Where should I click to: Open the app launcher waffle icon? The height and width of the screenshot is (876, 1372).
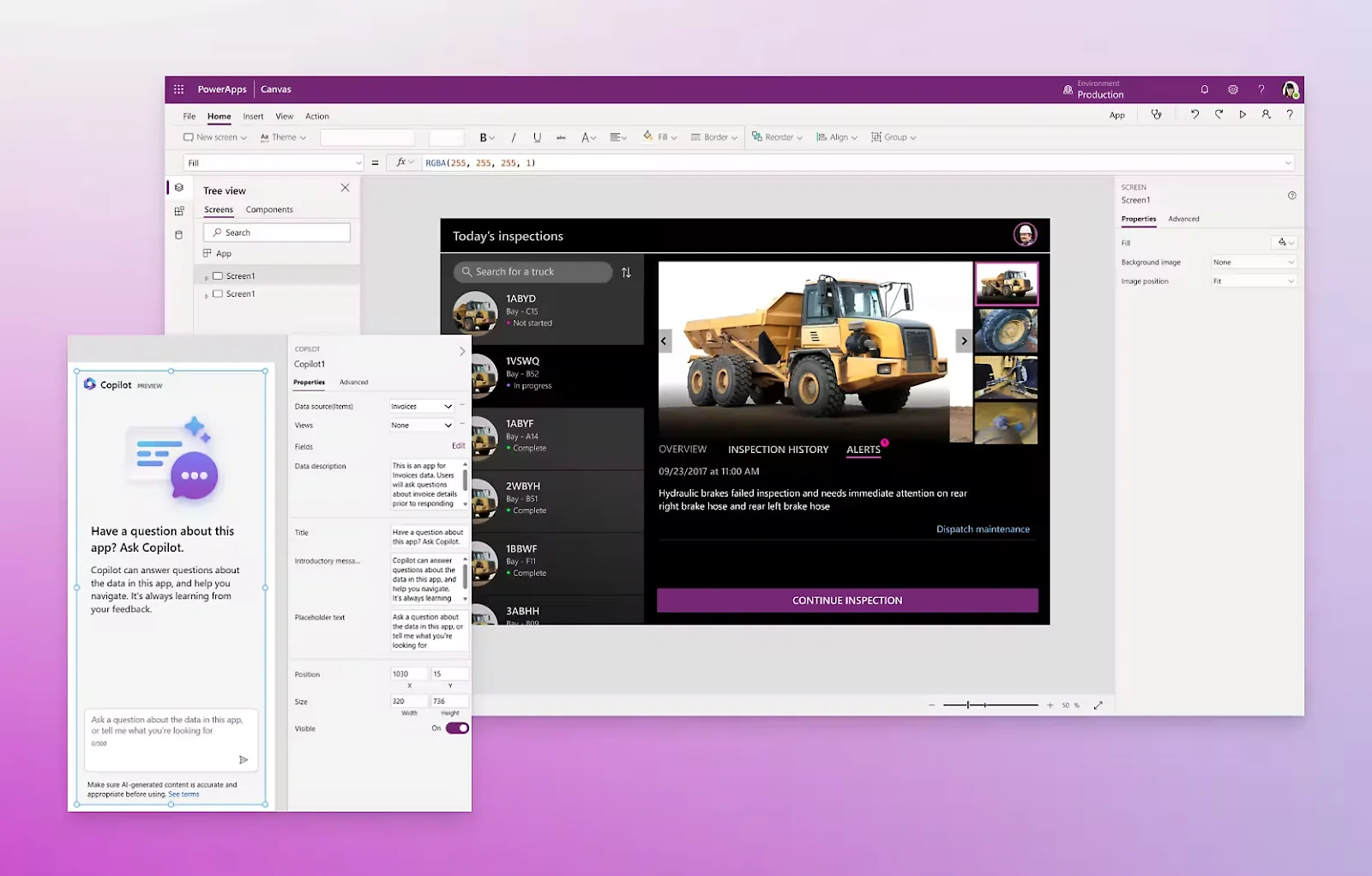pos(178,89)
